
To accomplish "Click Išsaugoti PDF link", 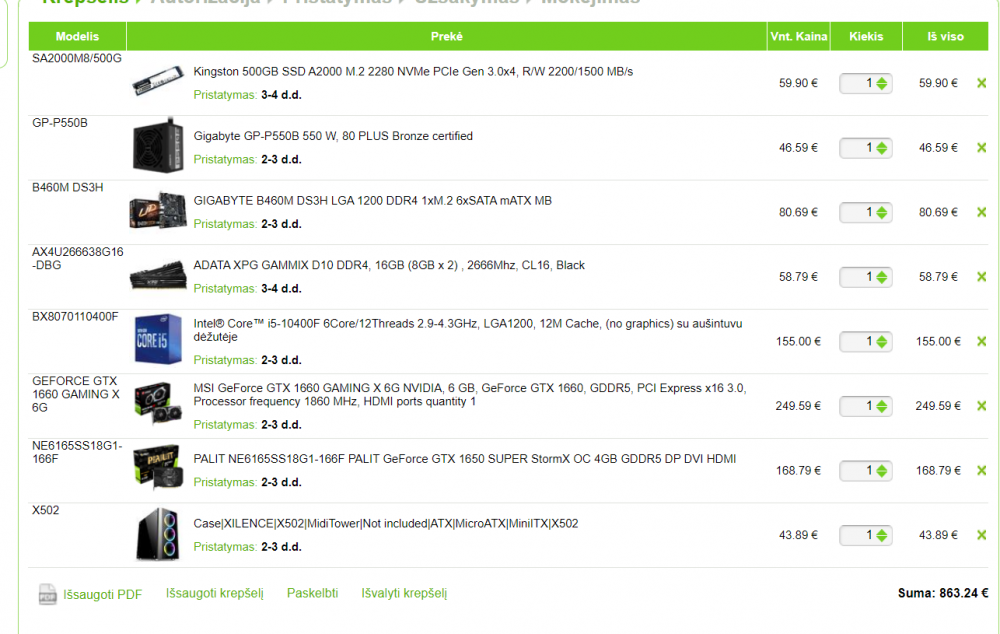I will [103, 594].
